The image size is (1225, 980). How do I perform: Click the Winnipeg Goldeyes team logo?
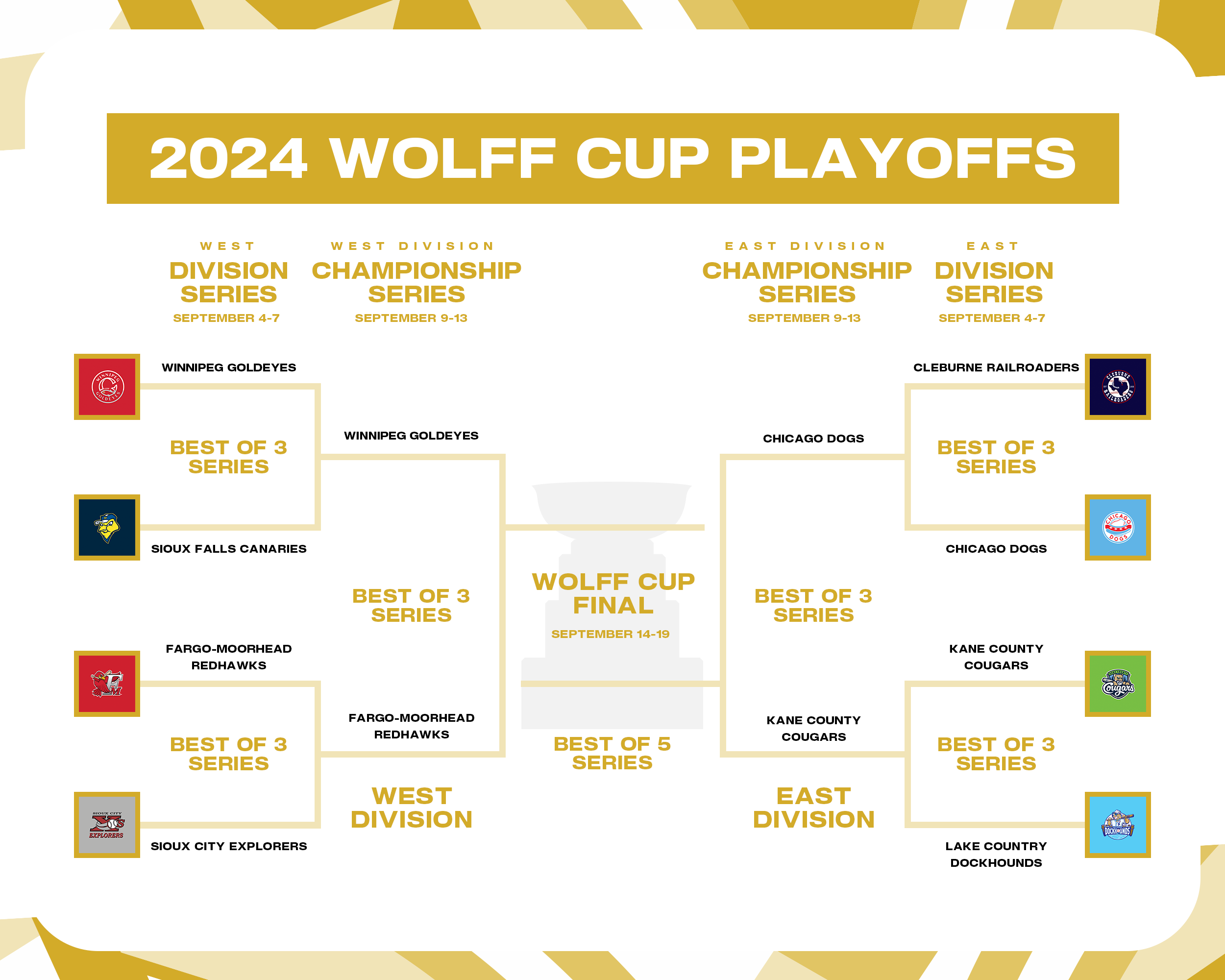(x=107, y=387)
